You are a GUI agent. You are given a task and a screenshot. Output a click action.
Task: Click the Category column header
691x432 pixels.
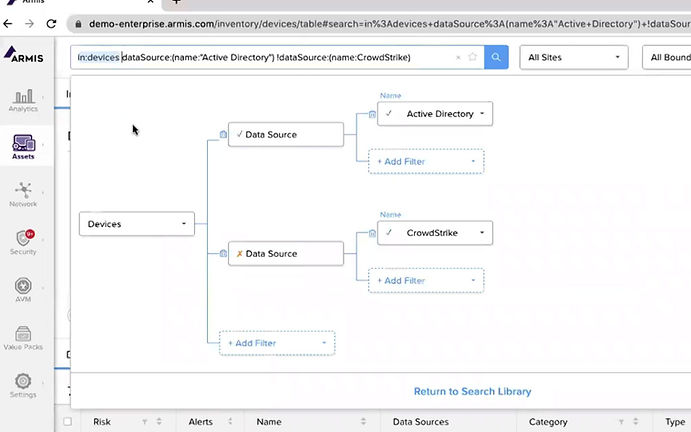pos(548,422)
